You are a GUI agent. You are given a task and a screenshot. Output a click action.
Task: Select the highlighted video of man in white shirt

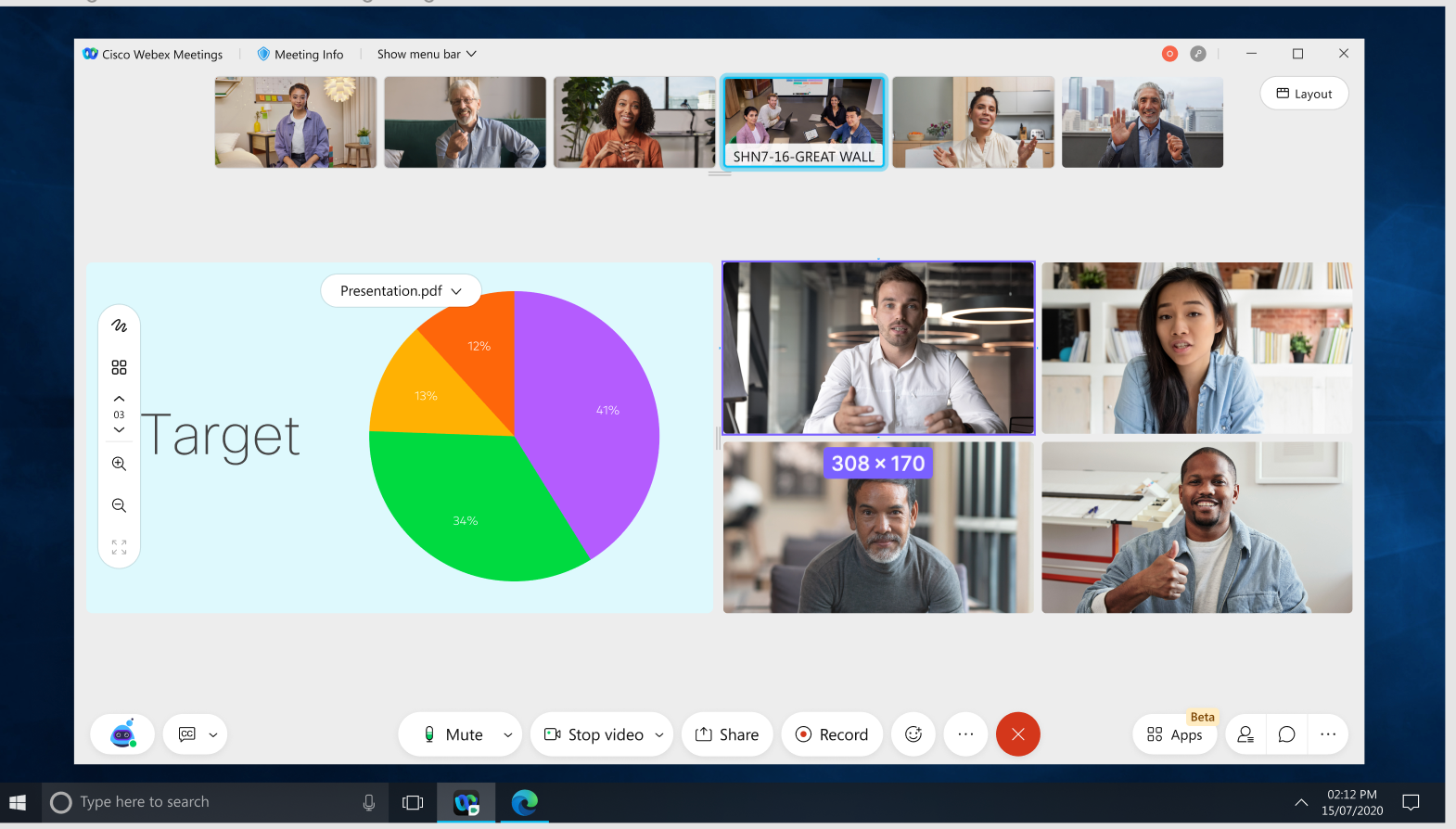[878, 348]
